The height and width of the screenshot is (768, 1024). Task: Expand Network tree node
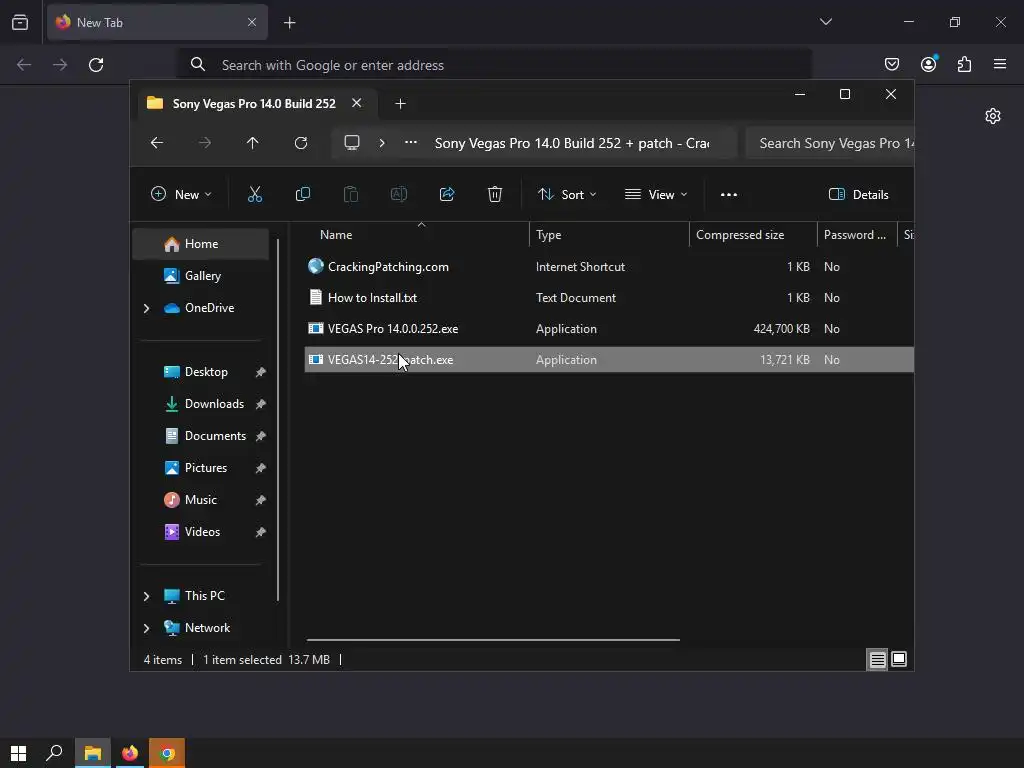click(x=146, y=628)
